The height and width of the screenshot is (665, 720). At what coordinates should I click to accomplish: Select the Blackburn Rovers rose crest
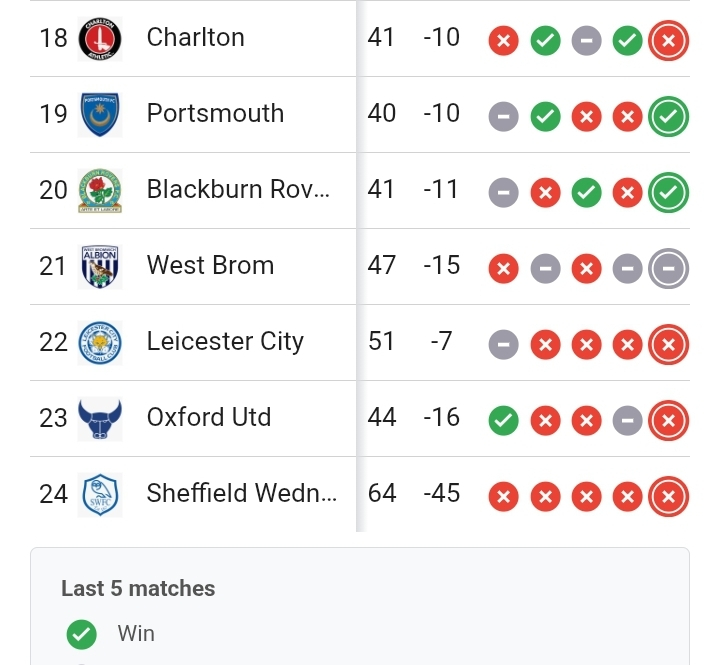click(x=100, y=191)
